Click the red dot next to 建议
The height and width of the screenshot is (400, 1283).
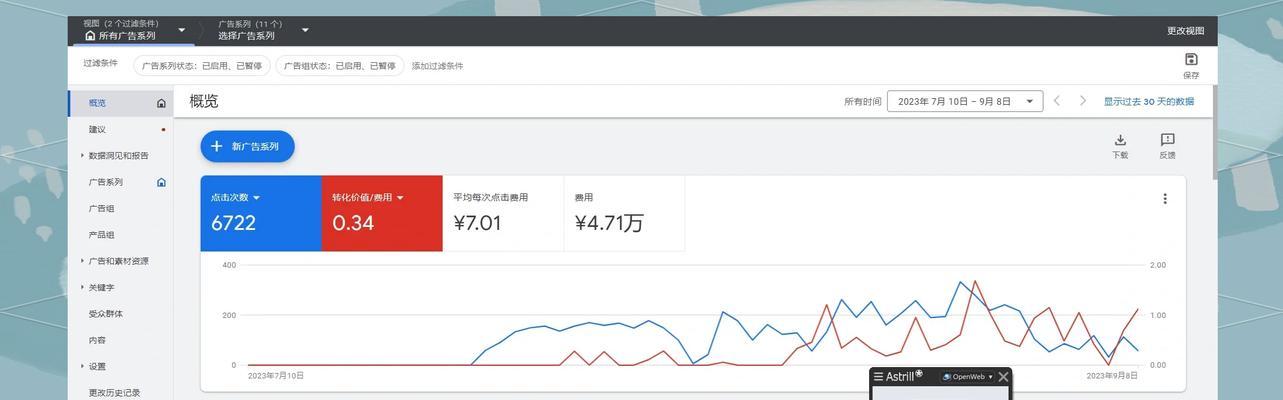click(163, 129)
